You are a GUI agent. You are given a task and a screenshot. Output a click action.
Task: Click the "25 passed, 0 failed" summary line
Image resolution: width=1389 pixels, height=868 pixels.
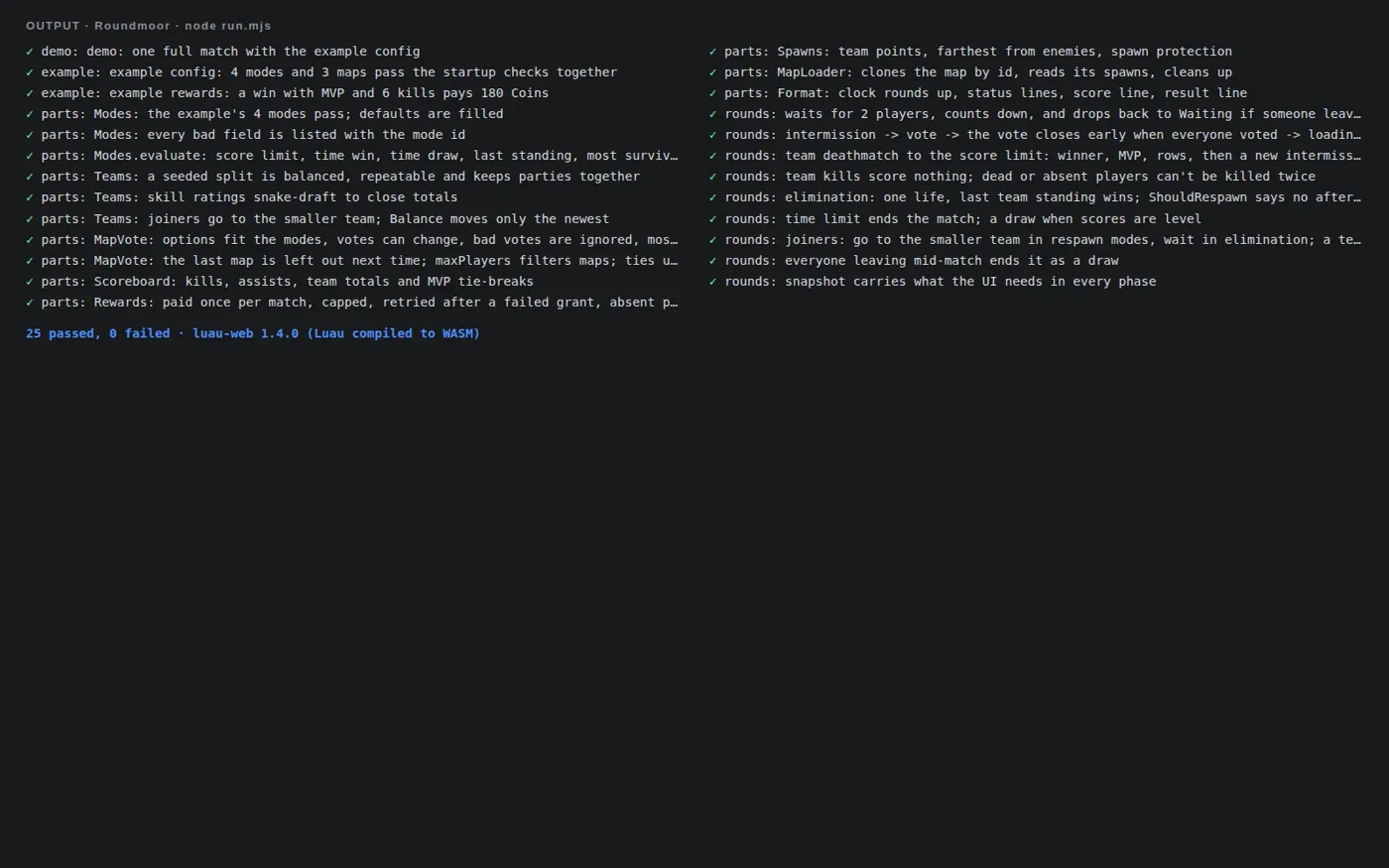tap(253, 334)
